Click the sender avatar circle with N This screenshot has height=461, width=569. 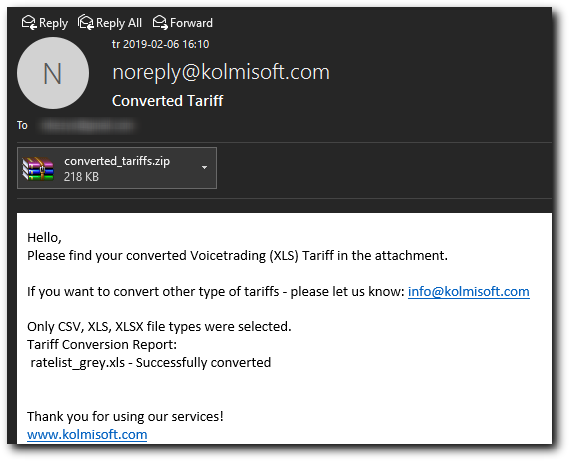pos(53,73)
